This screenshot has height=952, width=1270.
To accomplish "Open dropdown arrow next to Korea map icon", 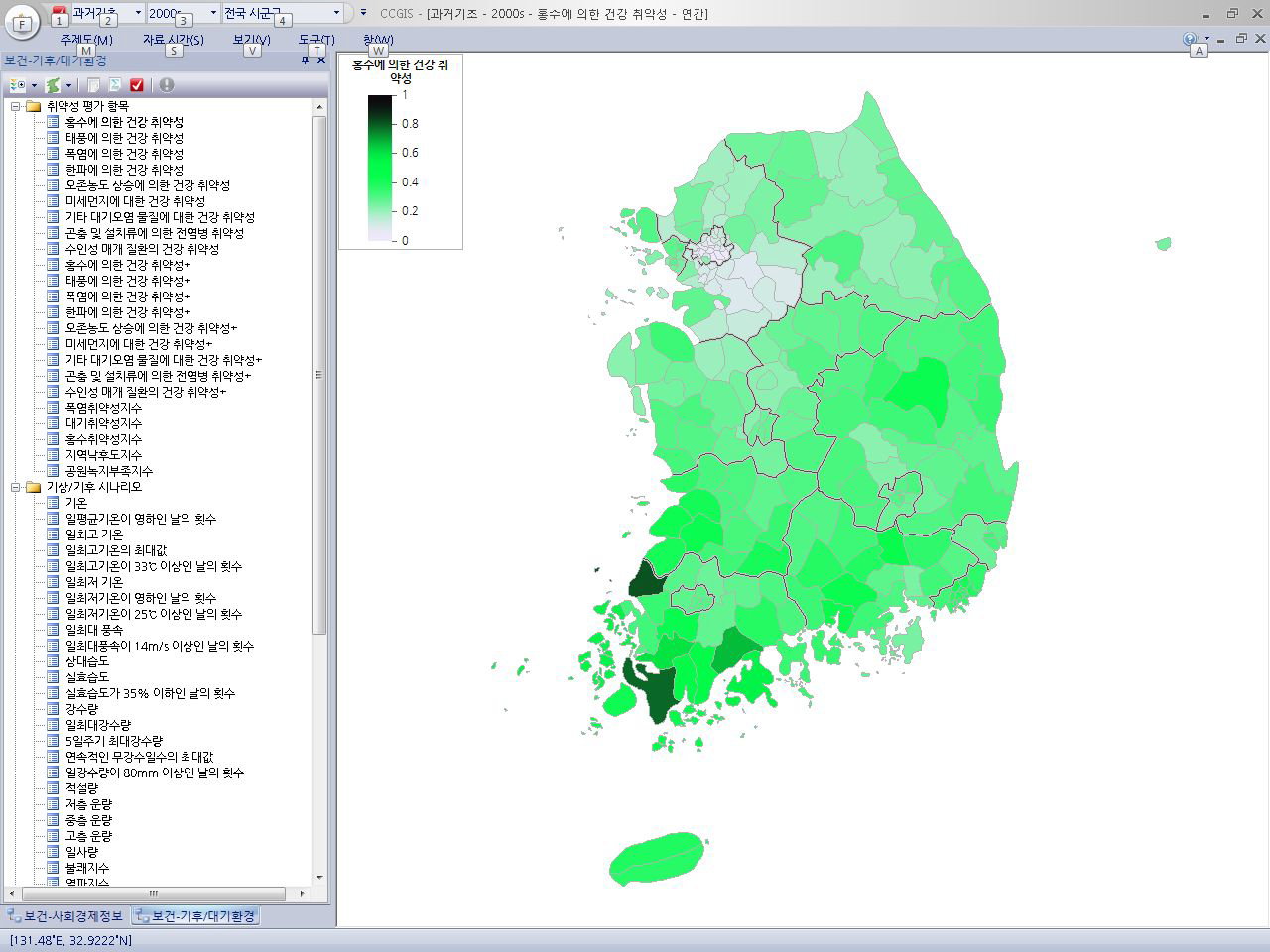I will (x=68, y=85).
